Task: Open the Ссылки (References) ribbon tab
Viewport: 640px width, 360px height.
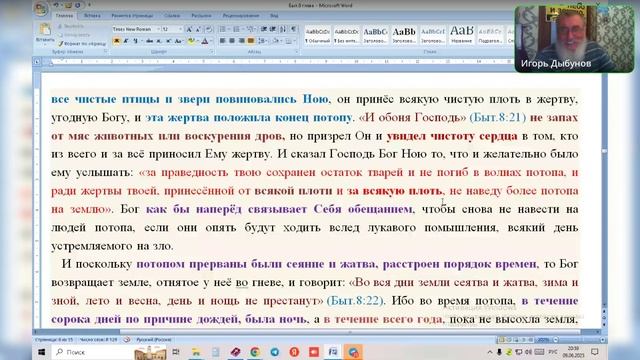Action: tap(172, 16)
